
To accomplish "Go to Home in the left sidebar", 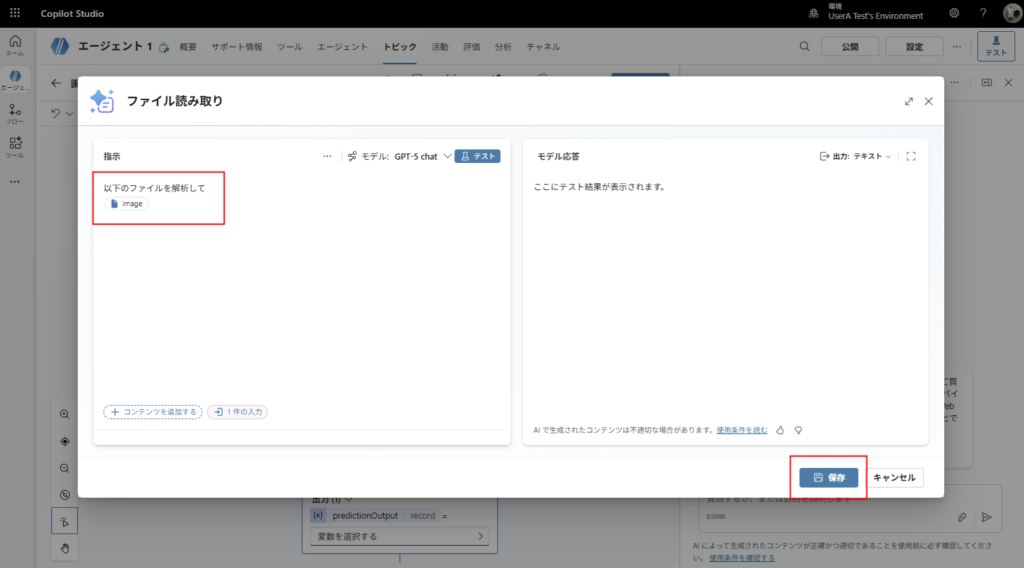I will click(15, 45).
